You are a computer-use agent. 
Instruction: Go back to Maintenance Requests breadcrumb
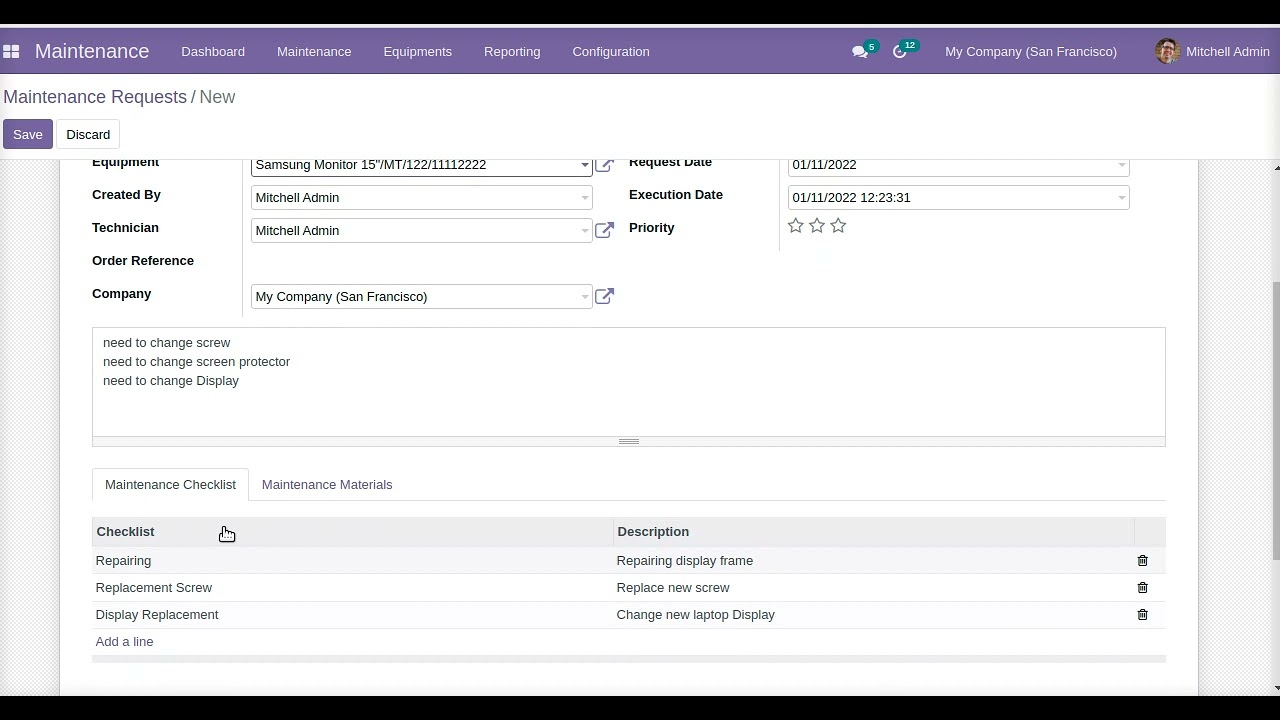tap(95, 97)
